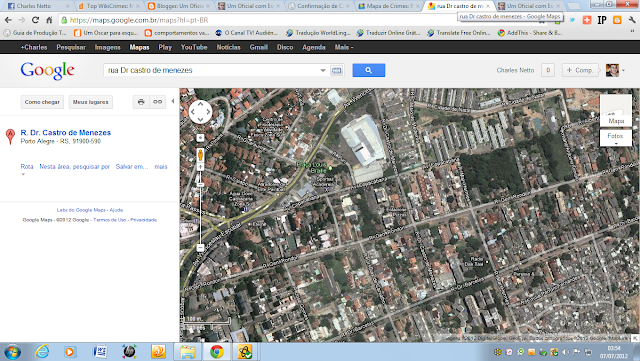
Task: Open notifications counter box showing 0
Action: 548,70
